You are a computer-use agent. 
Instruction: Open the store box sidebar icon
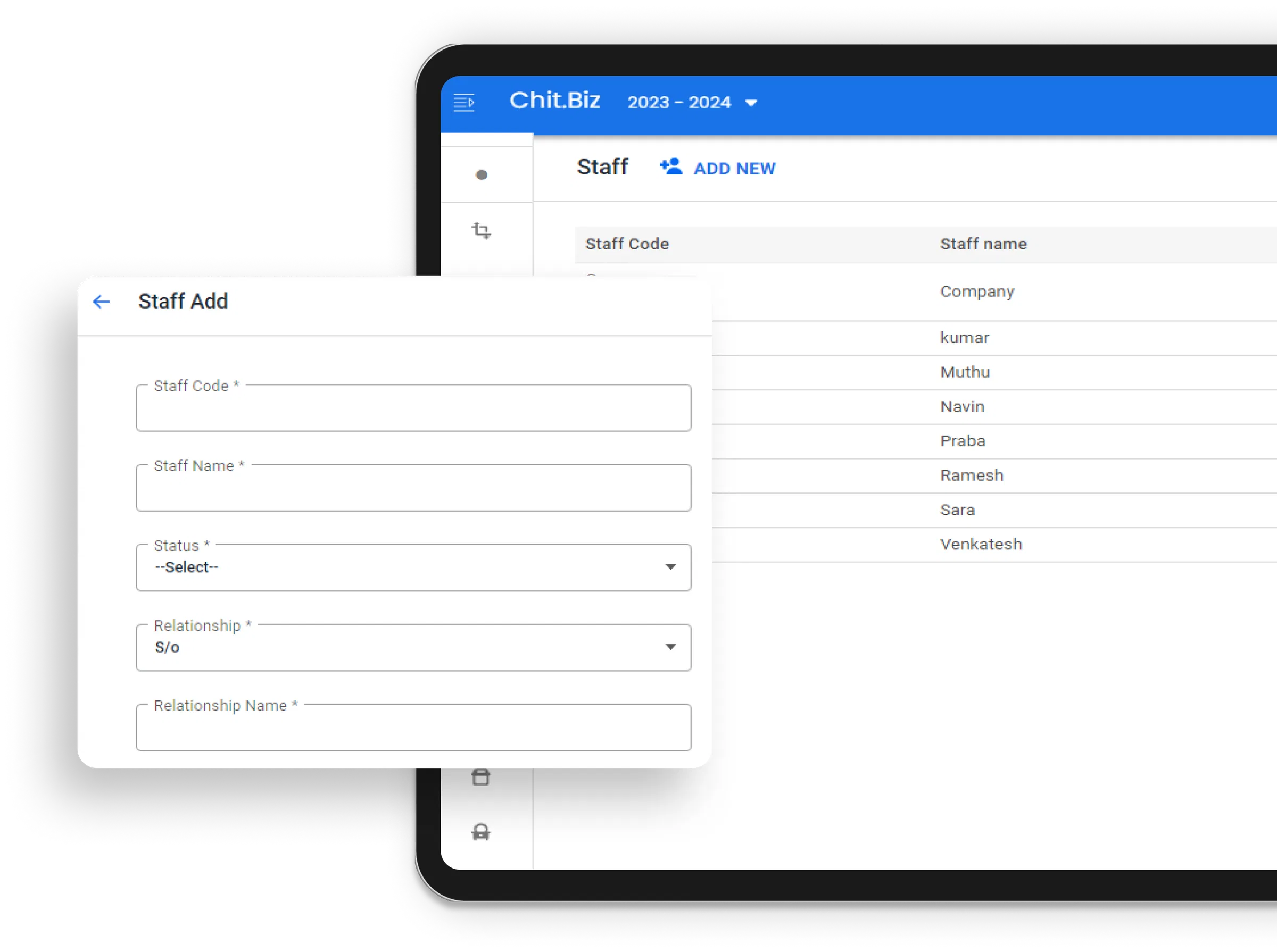[481, 778]
